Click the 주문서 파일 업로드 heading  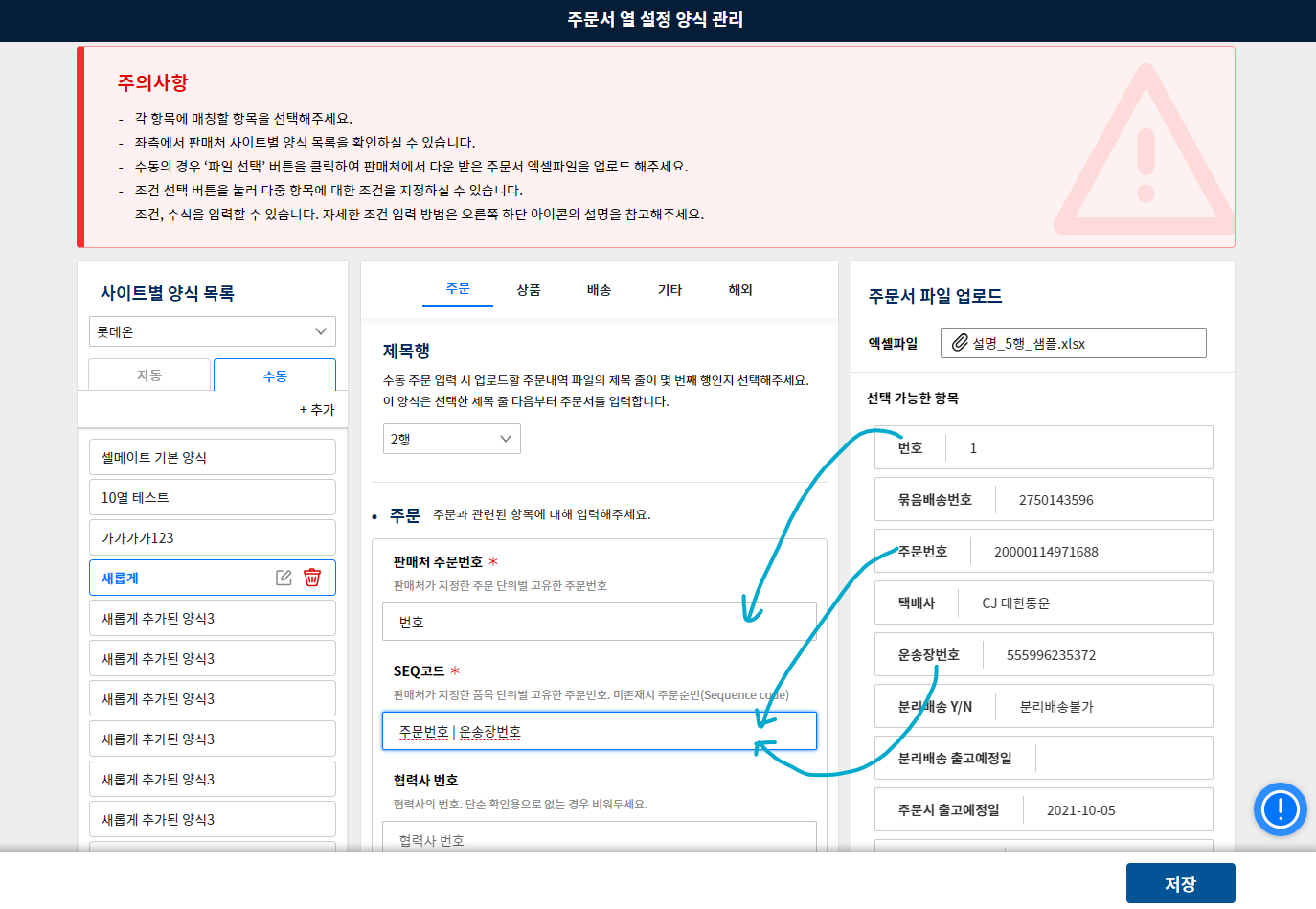(x=935, y=296)
